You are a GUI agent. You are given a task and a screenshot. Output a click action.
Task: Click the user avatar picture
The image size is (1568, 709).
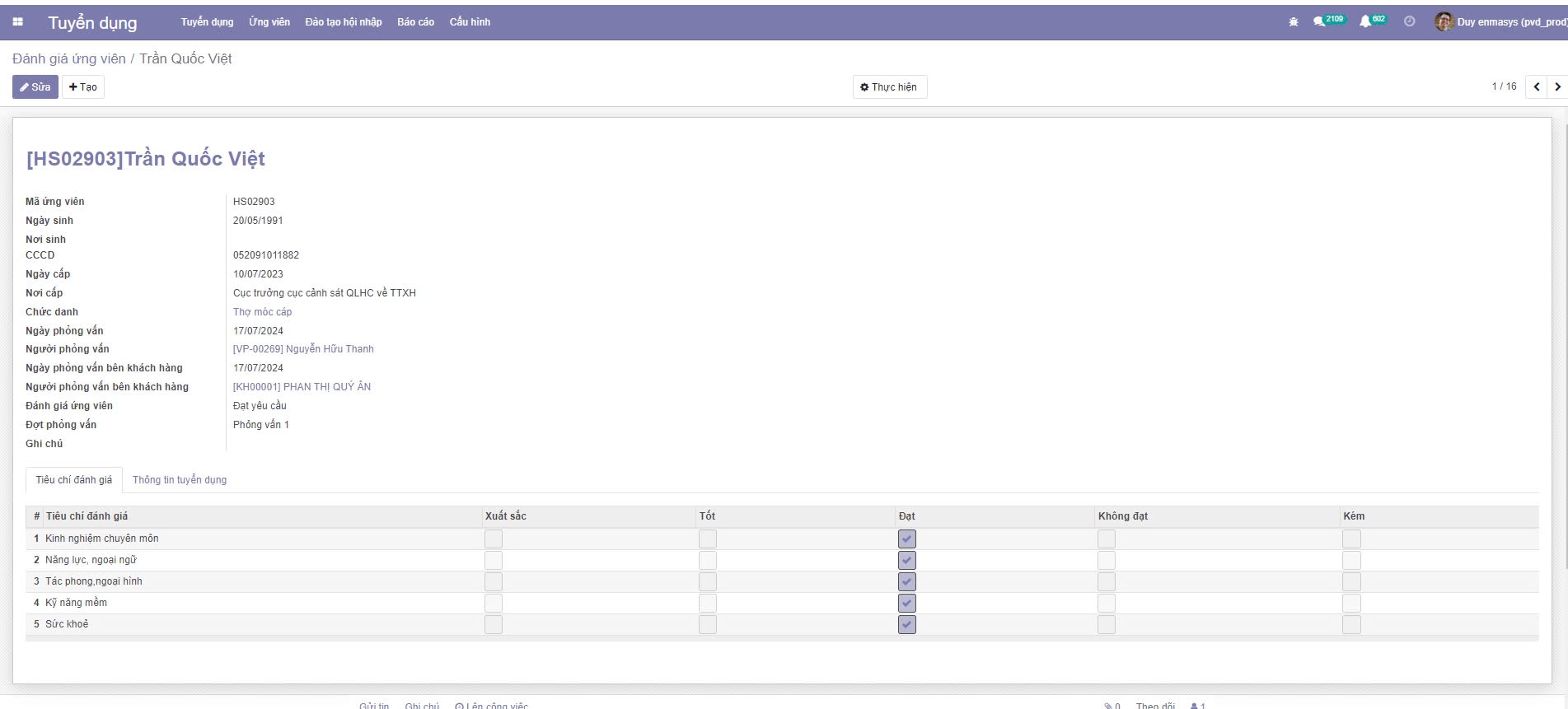coord(1444,22)
